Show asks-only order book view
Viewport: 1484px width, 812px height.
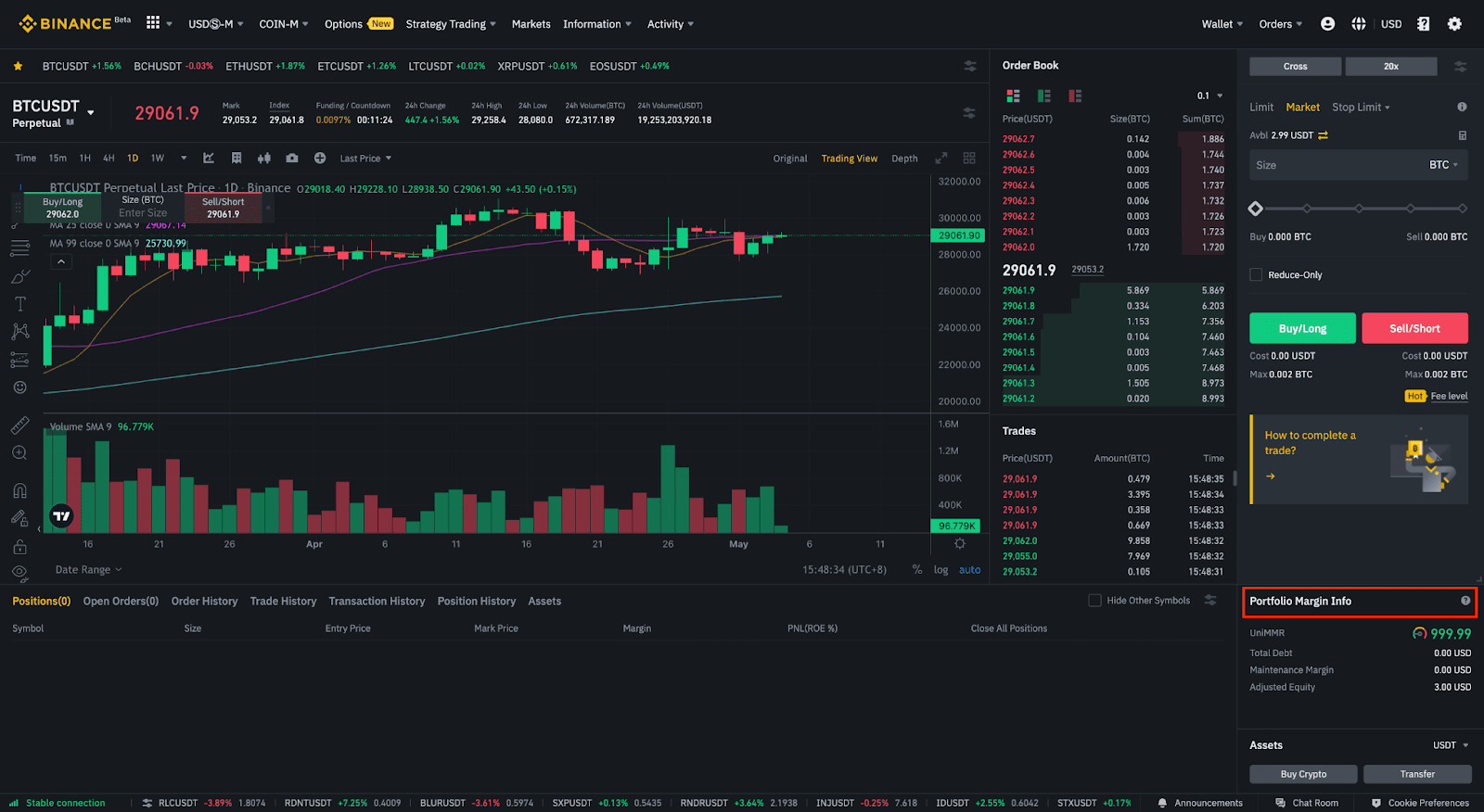click(x=1075, y=95)
